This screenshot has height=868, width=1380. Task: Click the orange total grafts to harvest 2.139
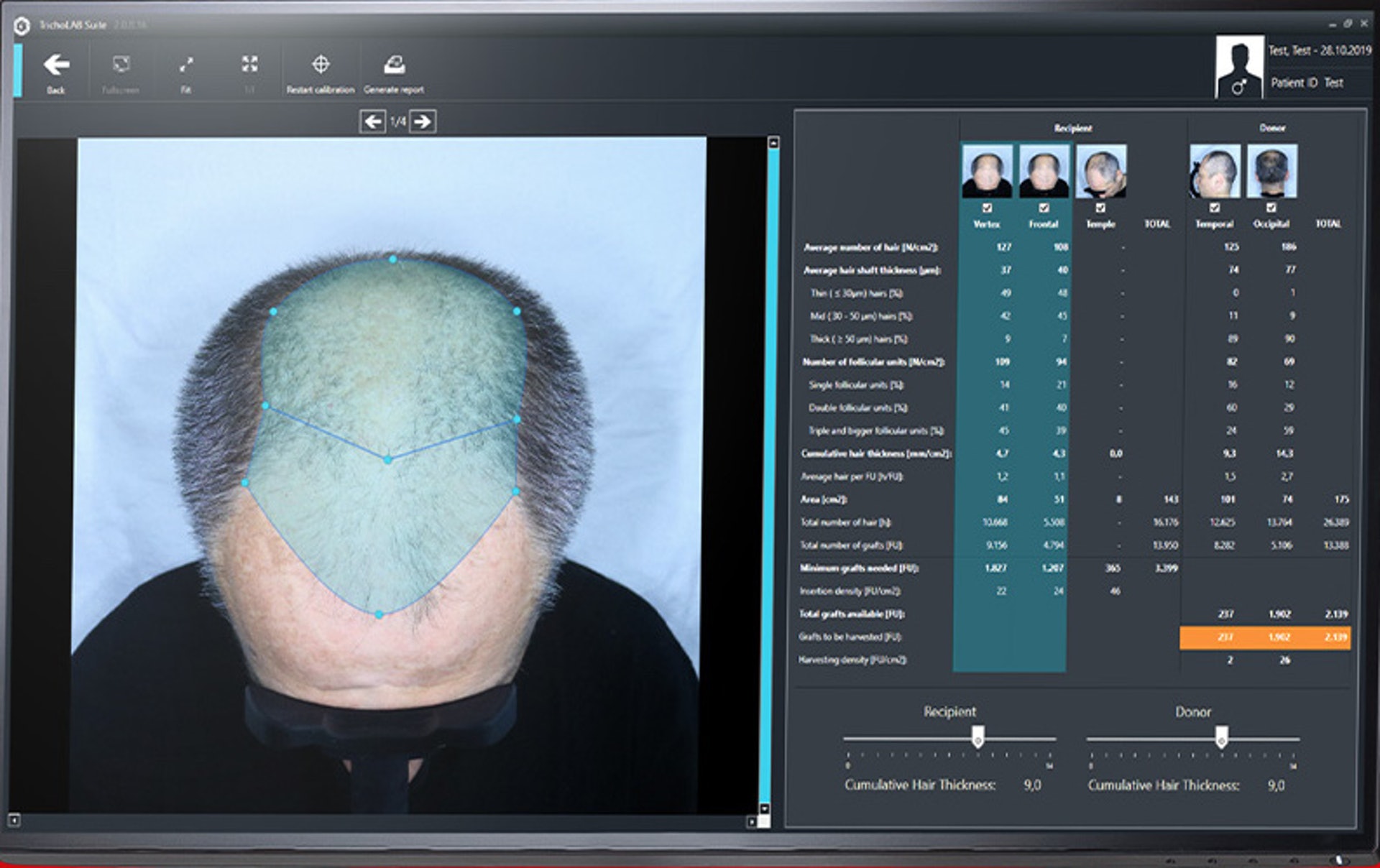[x=1336, y=637]
